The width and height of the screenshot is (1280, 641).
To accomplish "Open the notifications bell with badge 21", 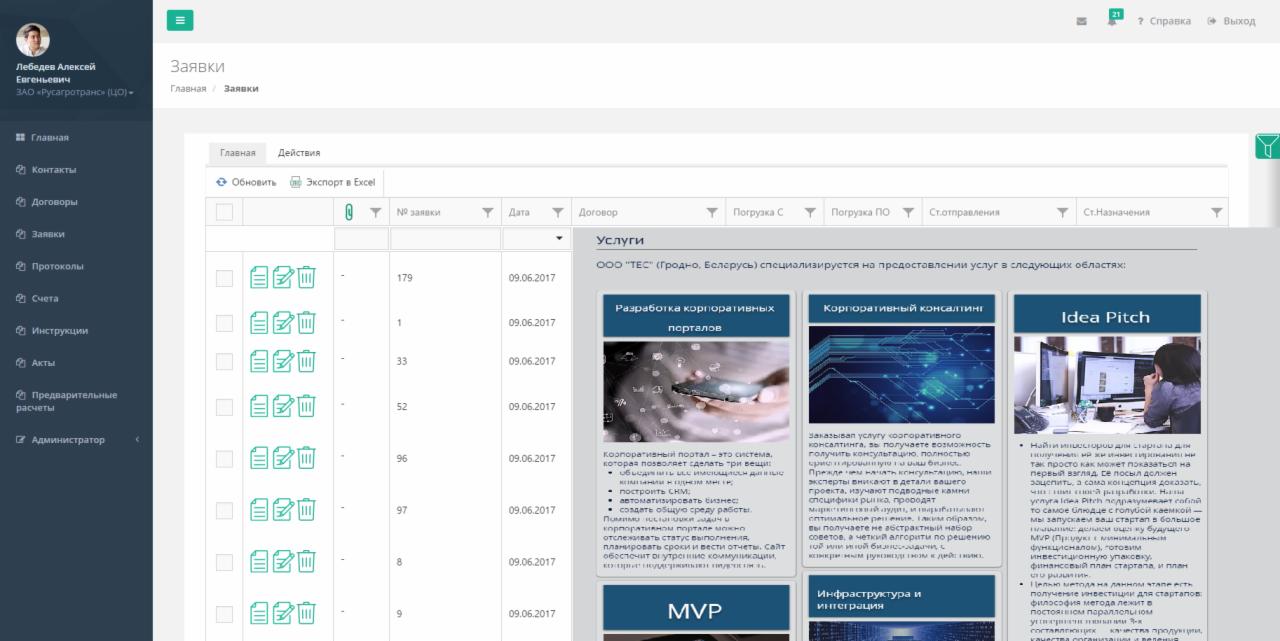I will tap(1112, 20).
